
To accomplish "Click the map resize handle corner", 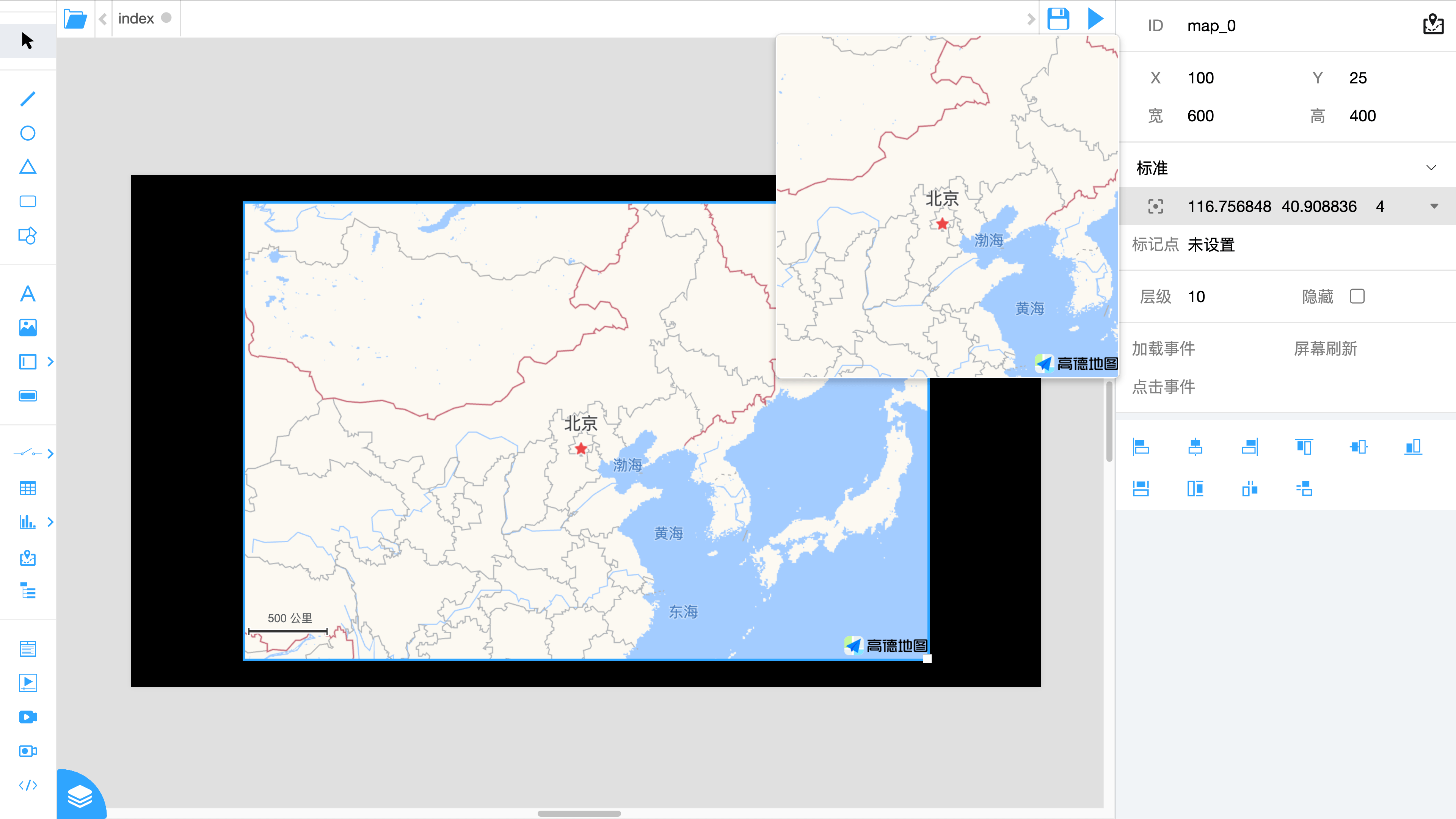I will (927, 659).
